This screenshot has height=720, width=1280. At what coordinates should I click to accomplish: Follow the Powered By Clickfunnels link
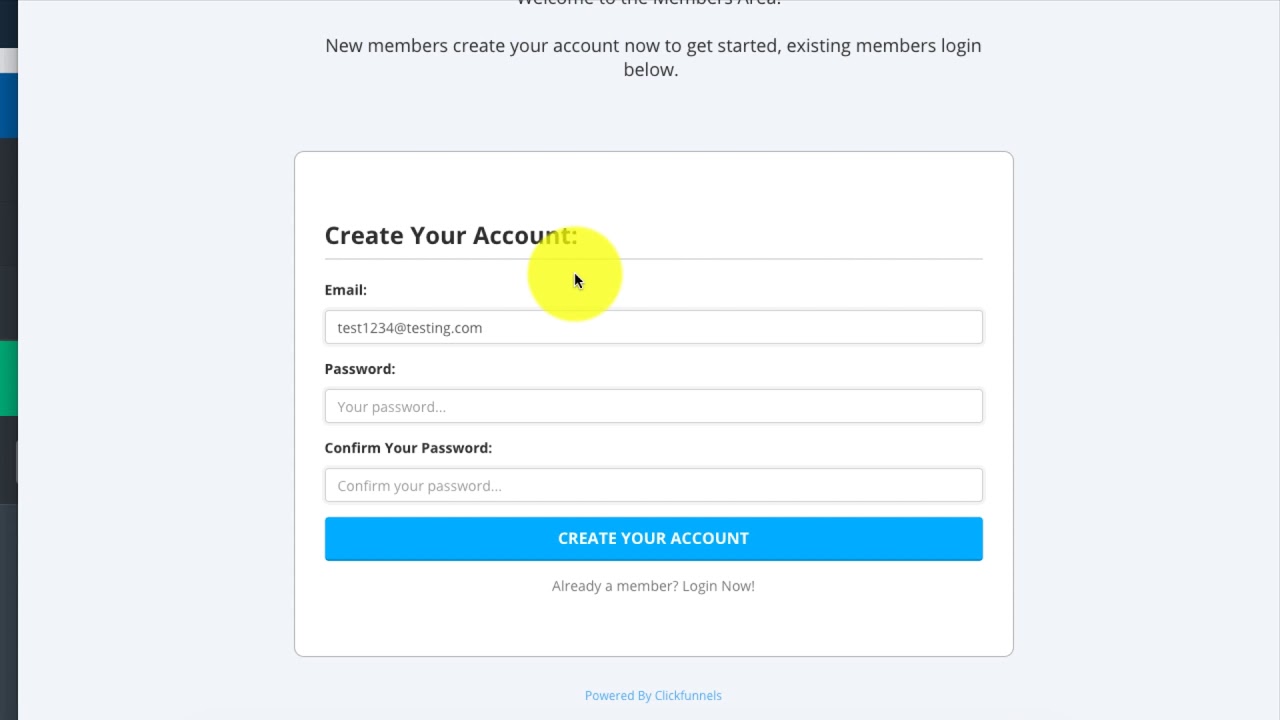point(653,696)
